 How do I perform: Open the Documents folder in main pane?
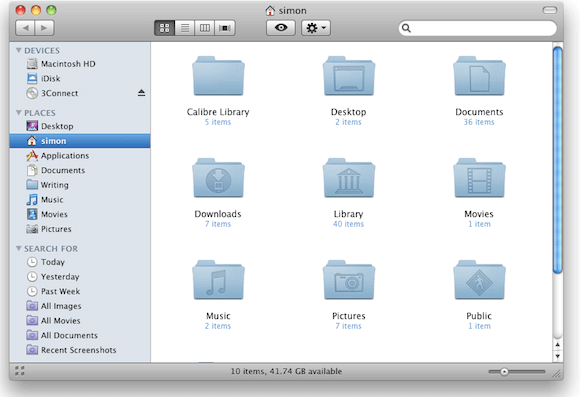click(479, 76)
